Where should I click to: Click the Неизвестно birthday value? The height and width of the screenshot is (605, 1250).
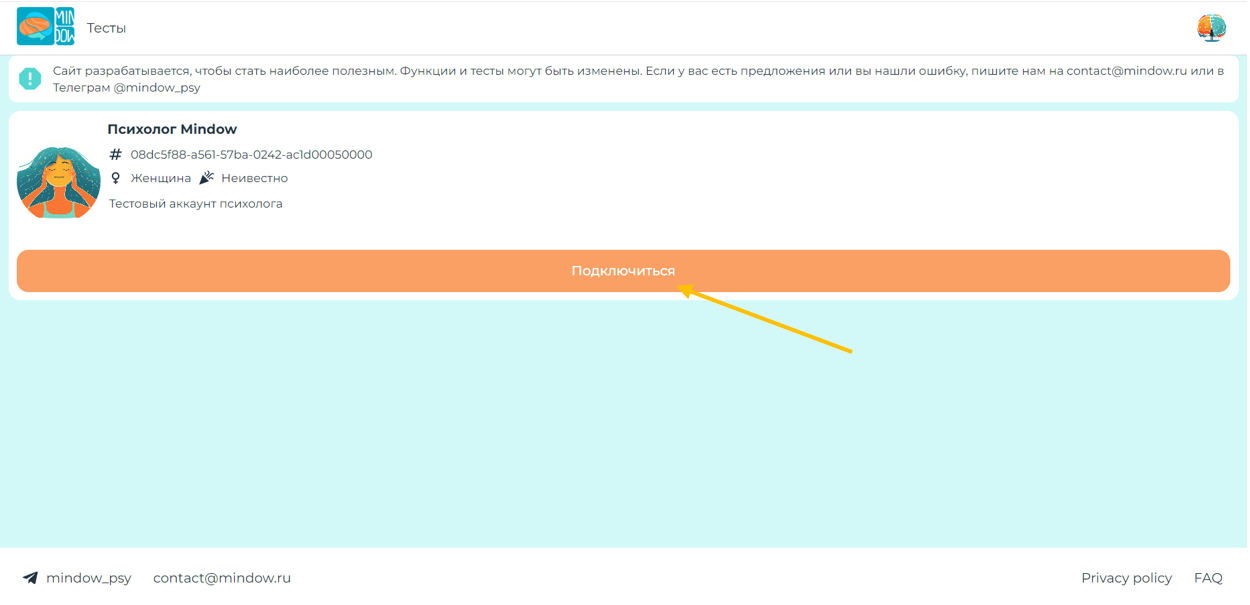pos(254,178)
